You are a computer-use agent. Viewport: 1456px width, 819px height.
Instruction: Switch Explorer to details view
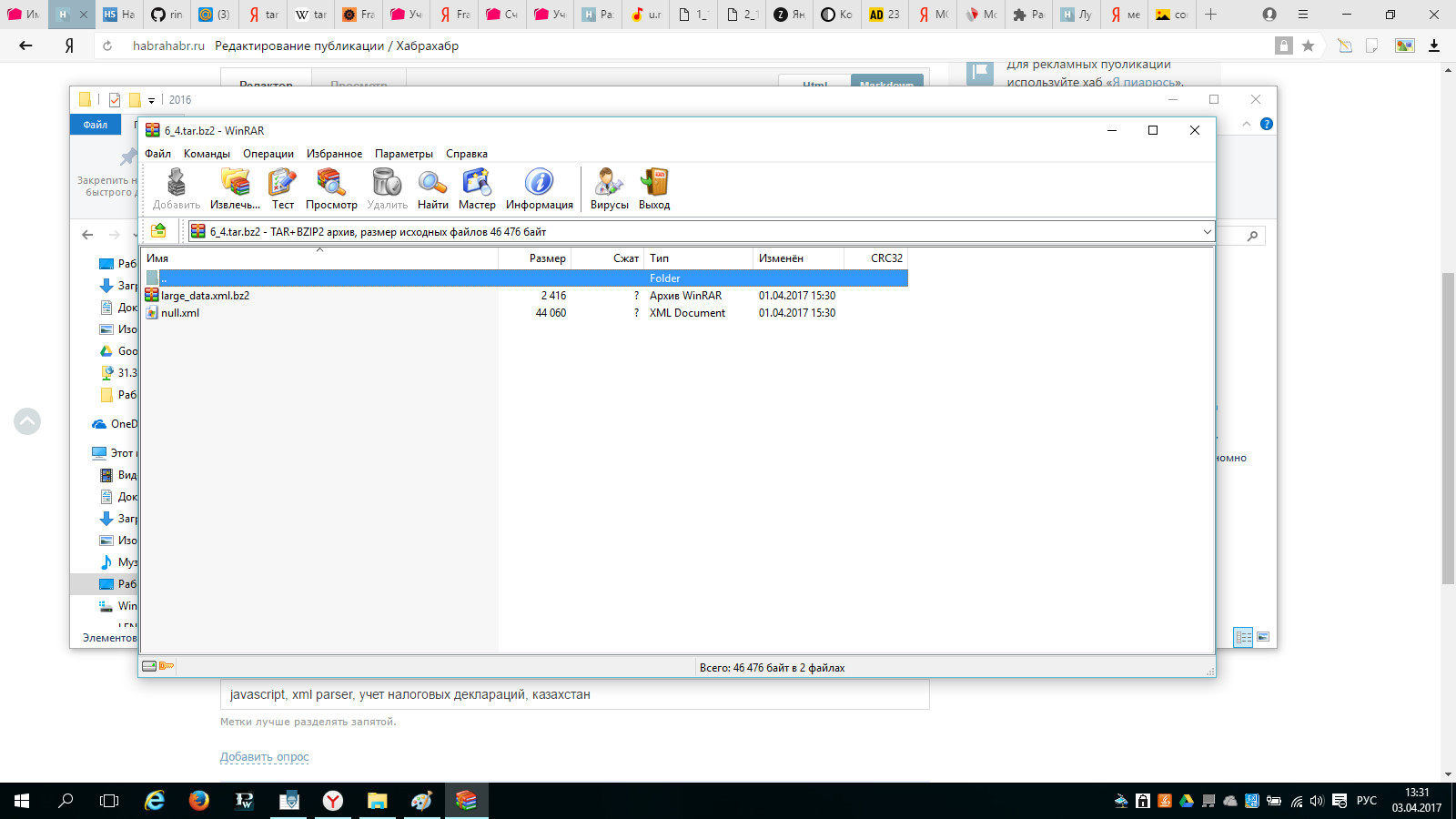click(1243, 637)
